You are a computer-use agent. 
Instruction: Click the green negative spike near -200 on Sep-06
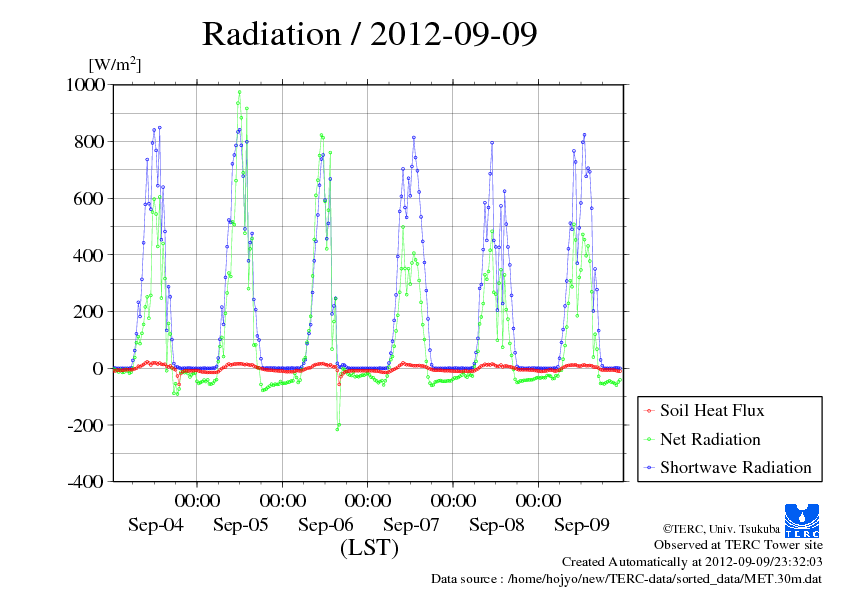pos(338,429)
